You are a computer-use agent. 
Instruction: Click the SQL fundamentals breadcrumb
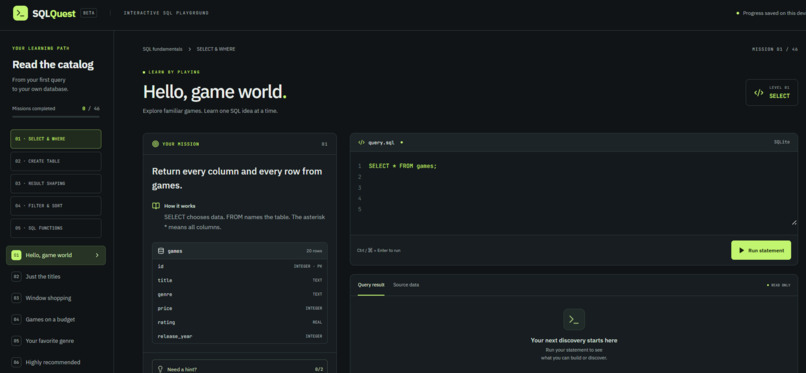click(x=162, y=49)
